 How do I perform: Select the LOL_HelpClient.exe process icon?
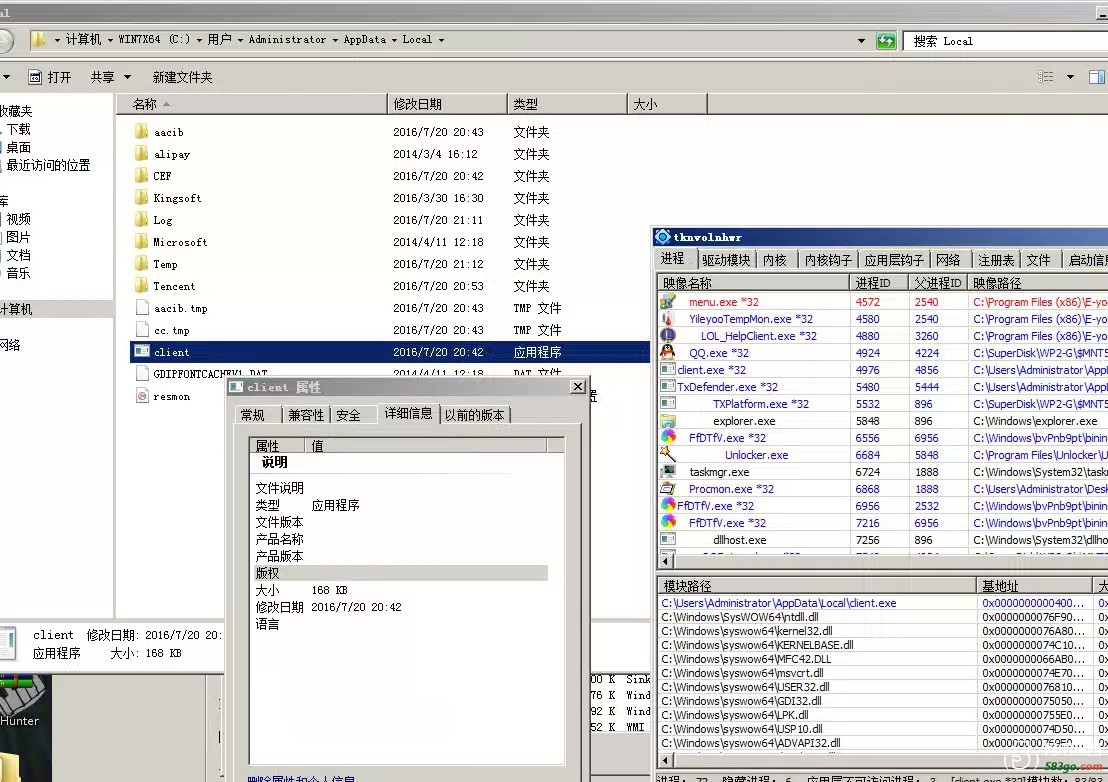point(668,336)
